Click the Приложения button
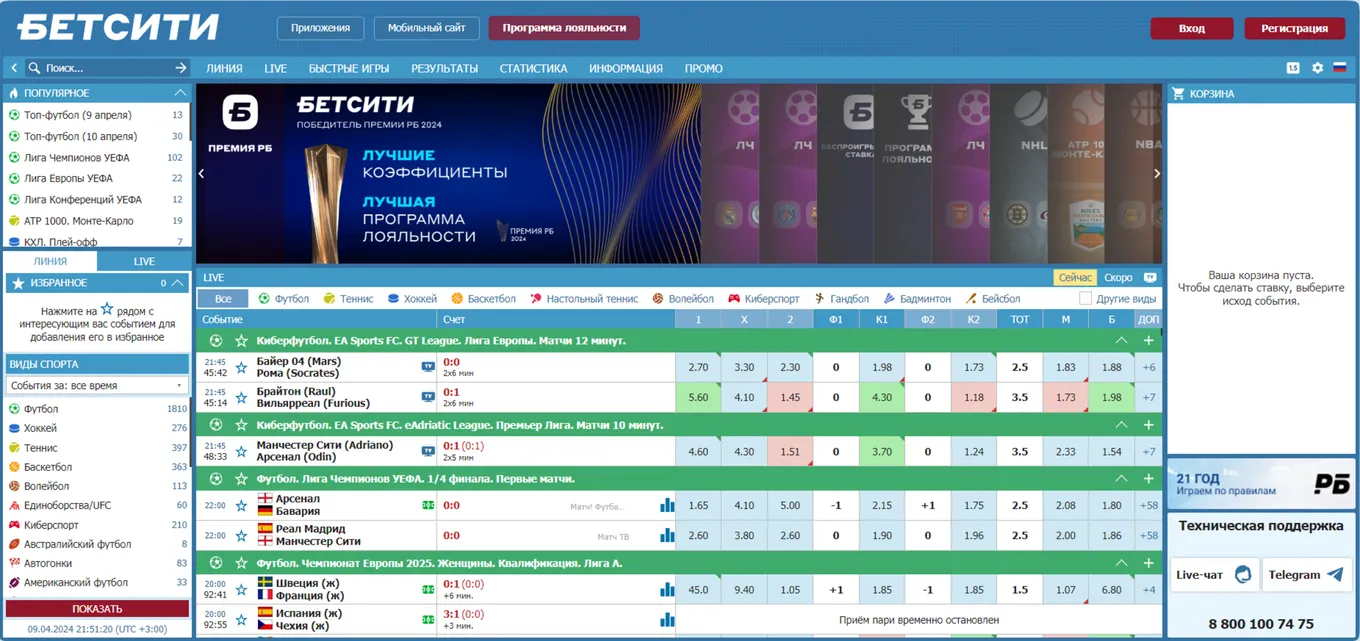 (321, 28)
